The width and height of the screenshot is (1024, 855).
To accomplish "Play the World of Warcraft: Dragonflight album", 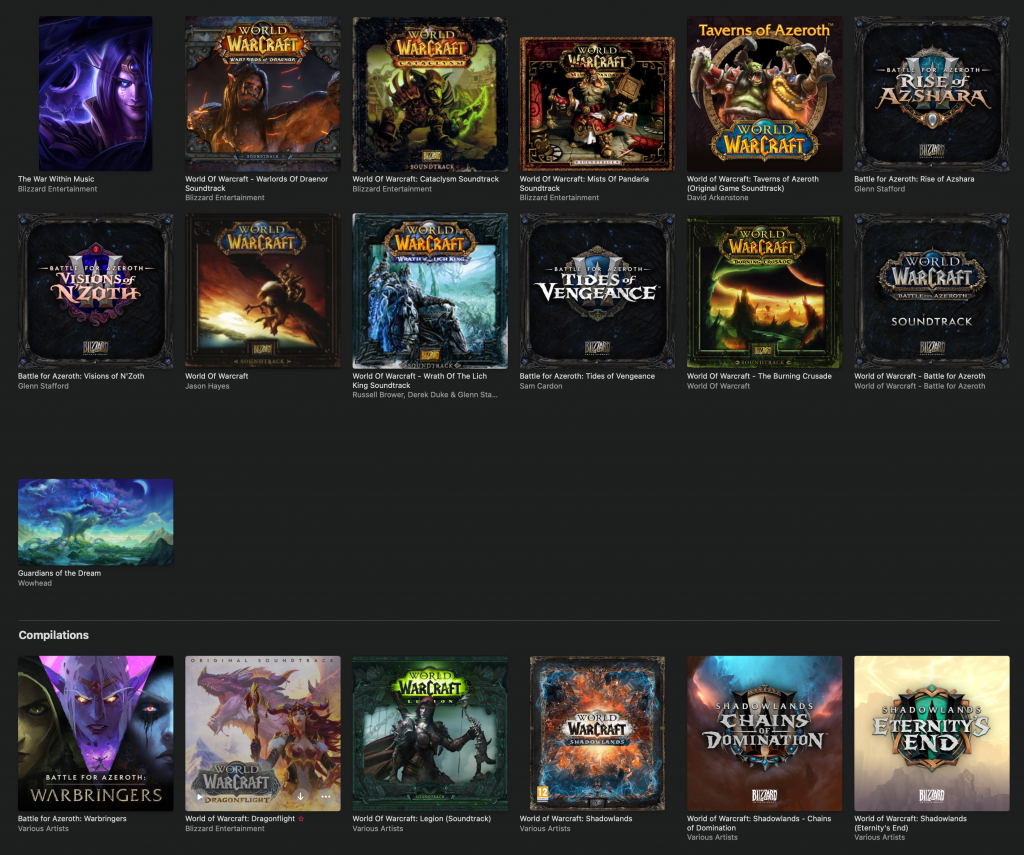I will 200,797.
